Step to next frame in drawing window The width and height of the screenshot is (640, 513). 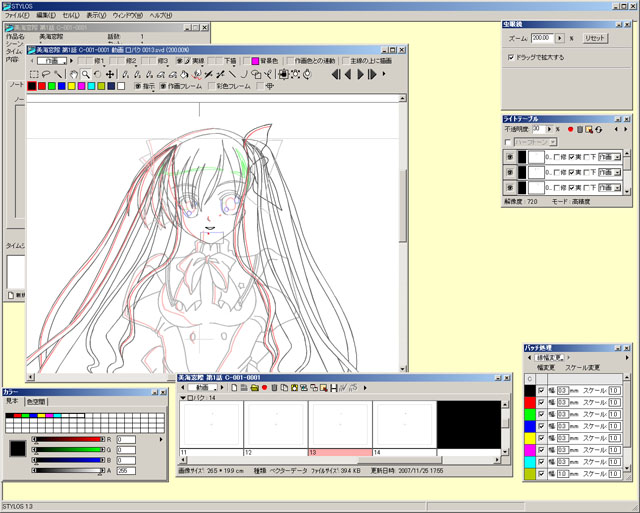coord(360,74)
